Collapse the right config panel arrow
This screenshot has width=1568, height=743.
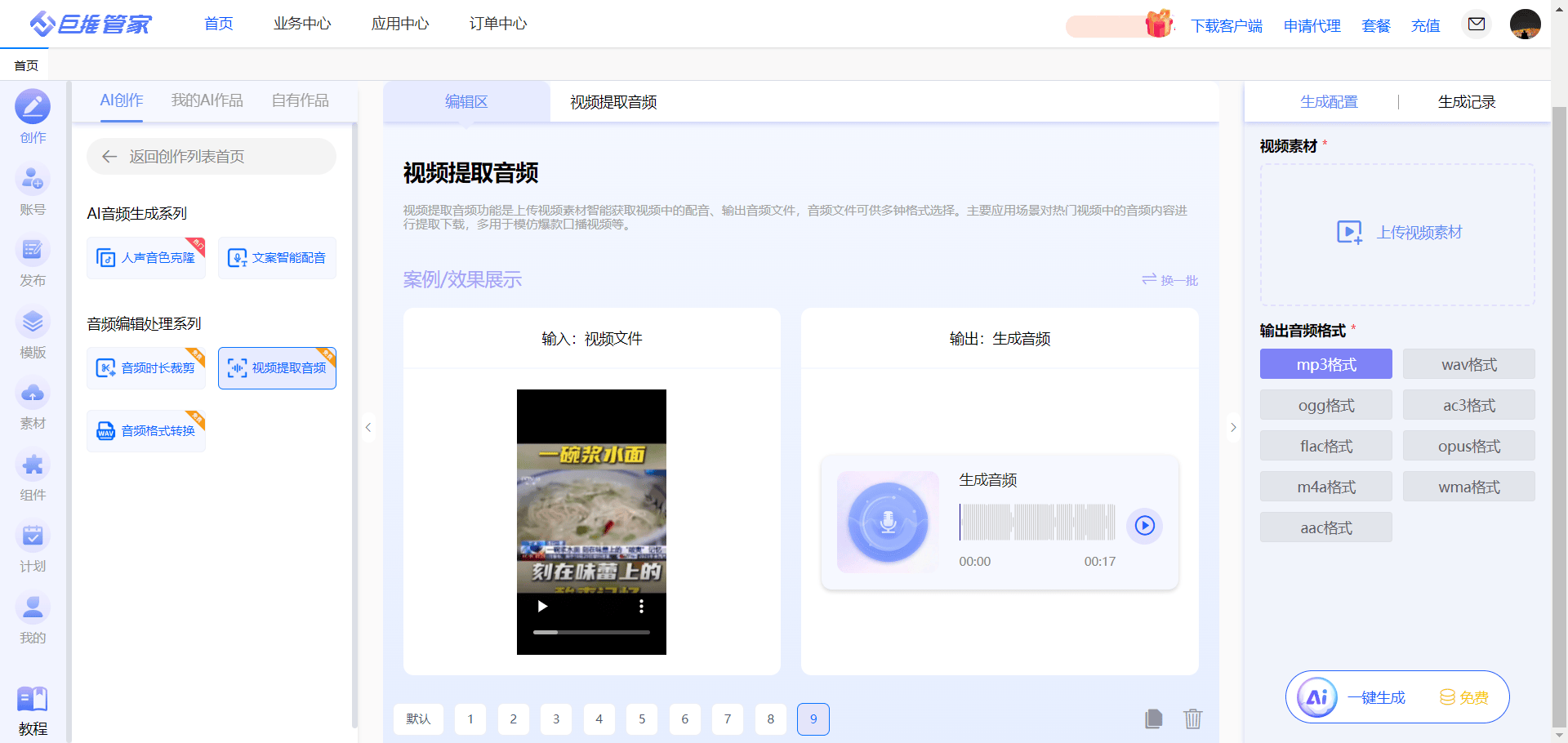[1233, 427]
